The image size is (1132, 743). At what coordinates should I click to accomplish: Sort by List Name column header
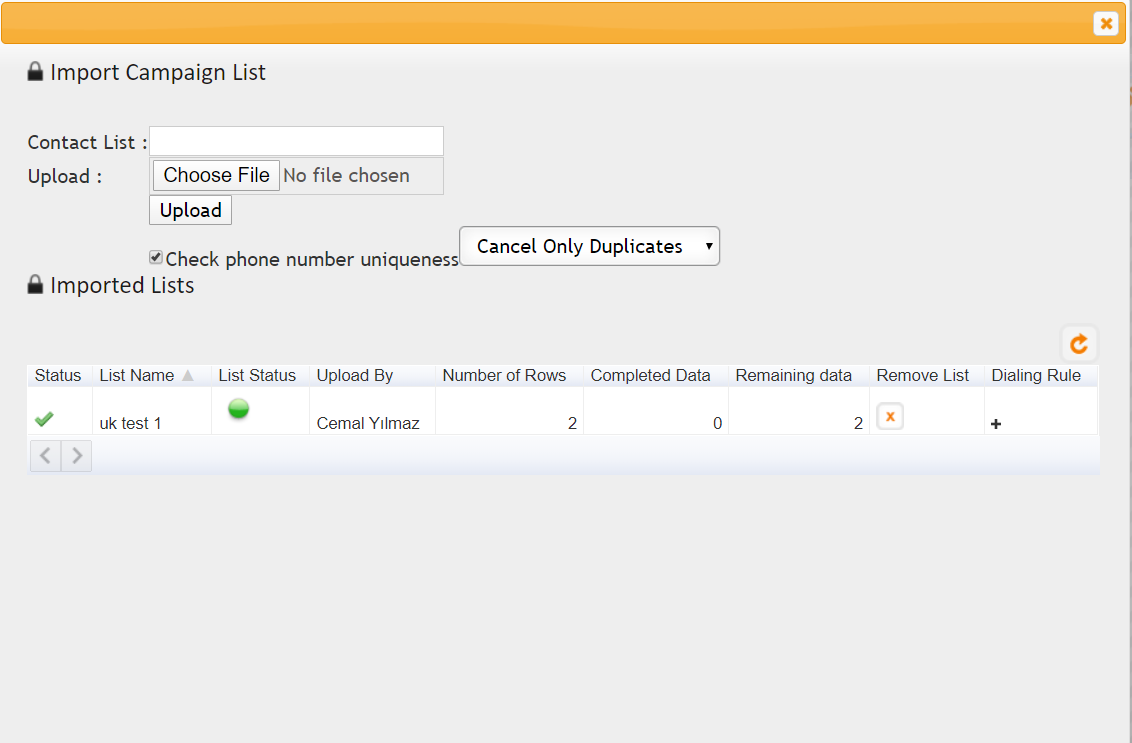[152, 375]
